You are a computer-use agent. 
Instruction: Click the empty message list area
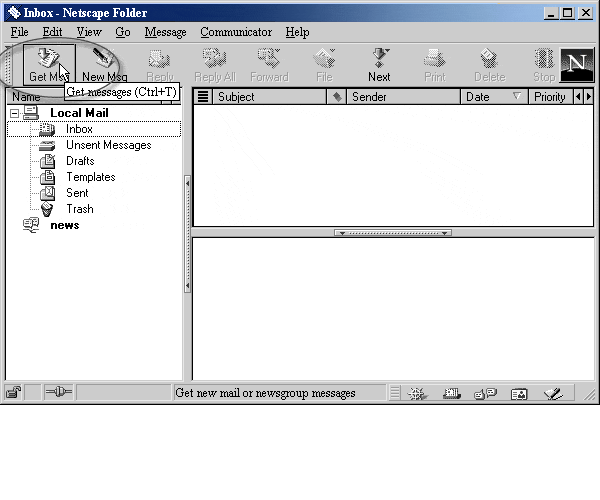tap(393, 165)
